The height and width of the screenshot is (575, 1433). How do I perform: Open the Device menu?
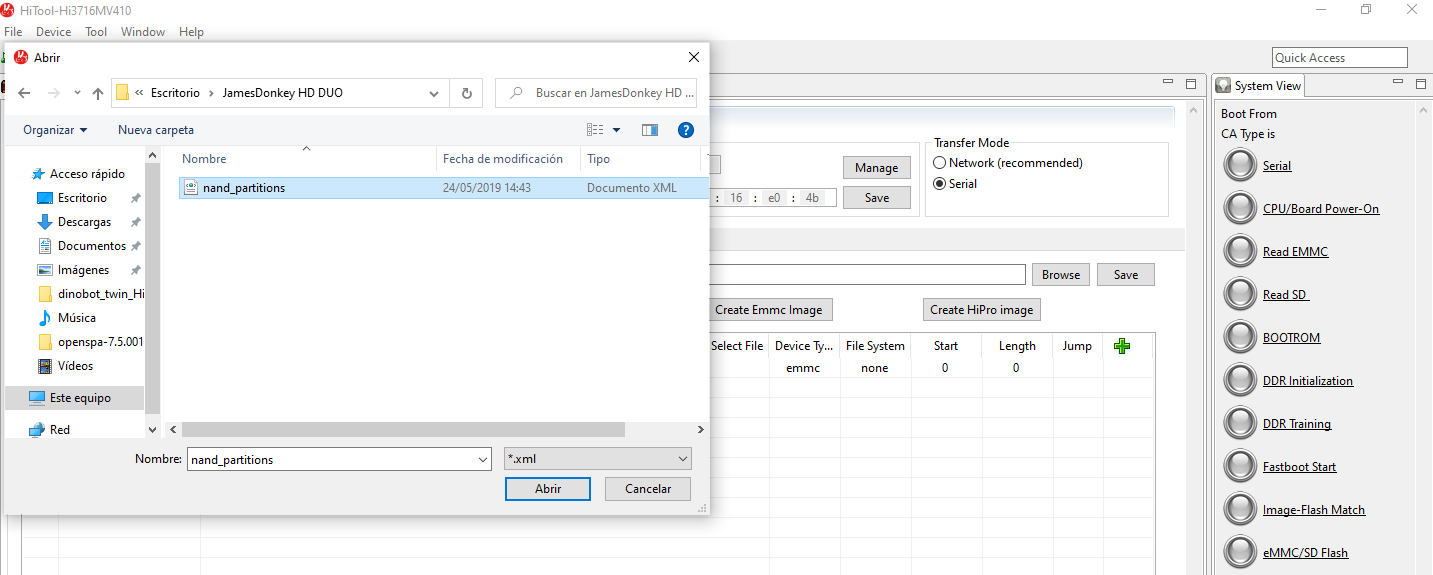[53, 32]
